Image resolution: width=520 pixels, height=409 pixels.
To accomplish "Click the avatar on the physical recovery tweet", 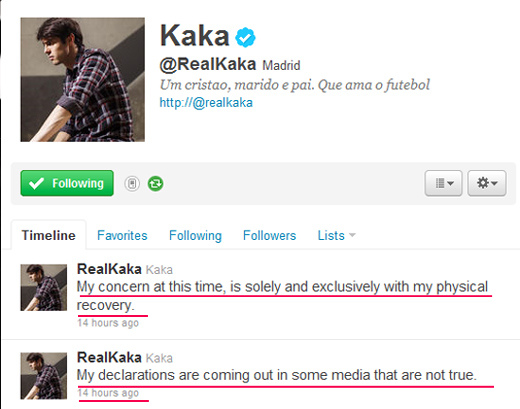I will coord(44,288).
